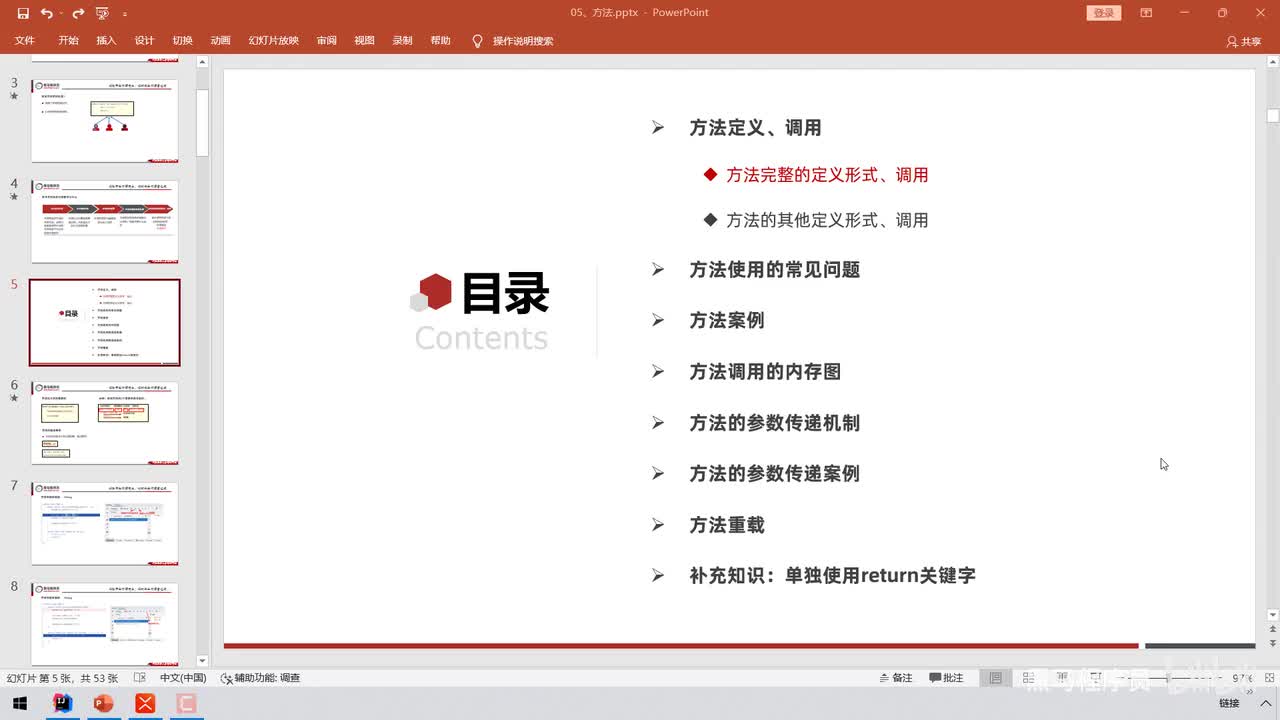The width and height of the screenshot is (1280, 720).
Task: Redo the last action
Action: point(78,13)
